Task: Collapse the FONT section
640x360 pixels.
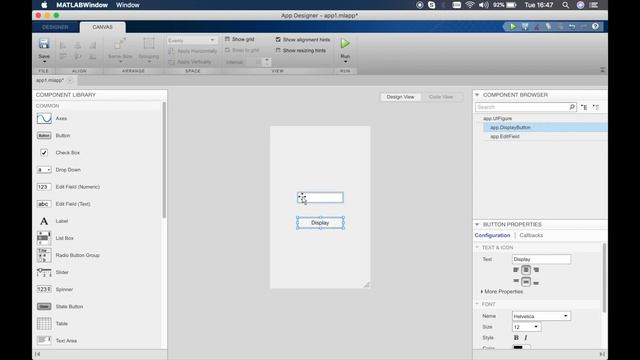Action: pos(477,304)
